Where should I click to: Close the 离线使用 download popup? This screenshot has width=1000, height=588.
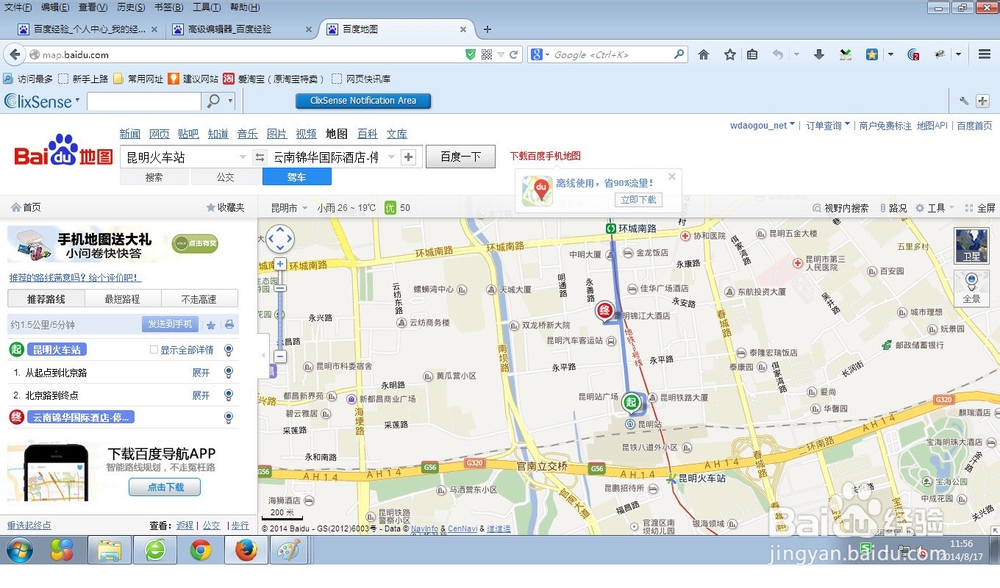(672, 177)
